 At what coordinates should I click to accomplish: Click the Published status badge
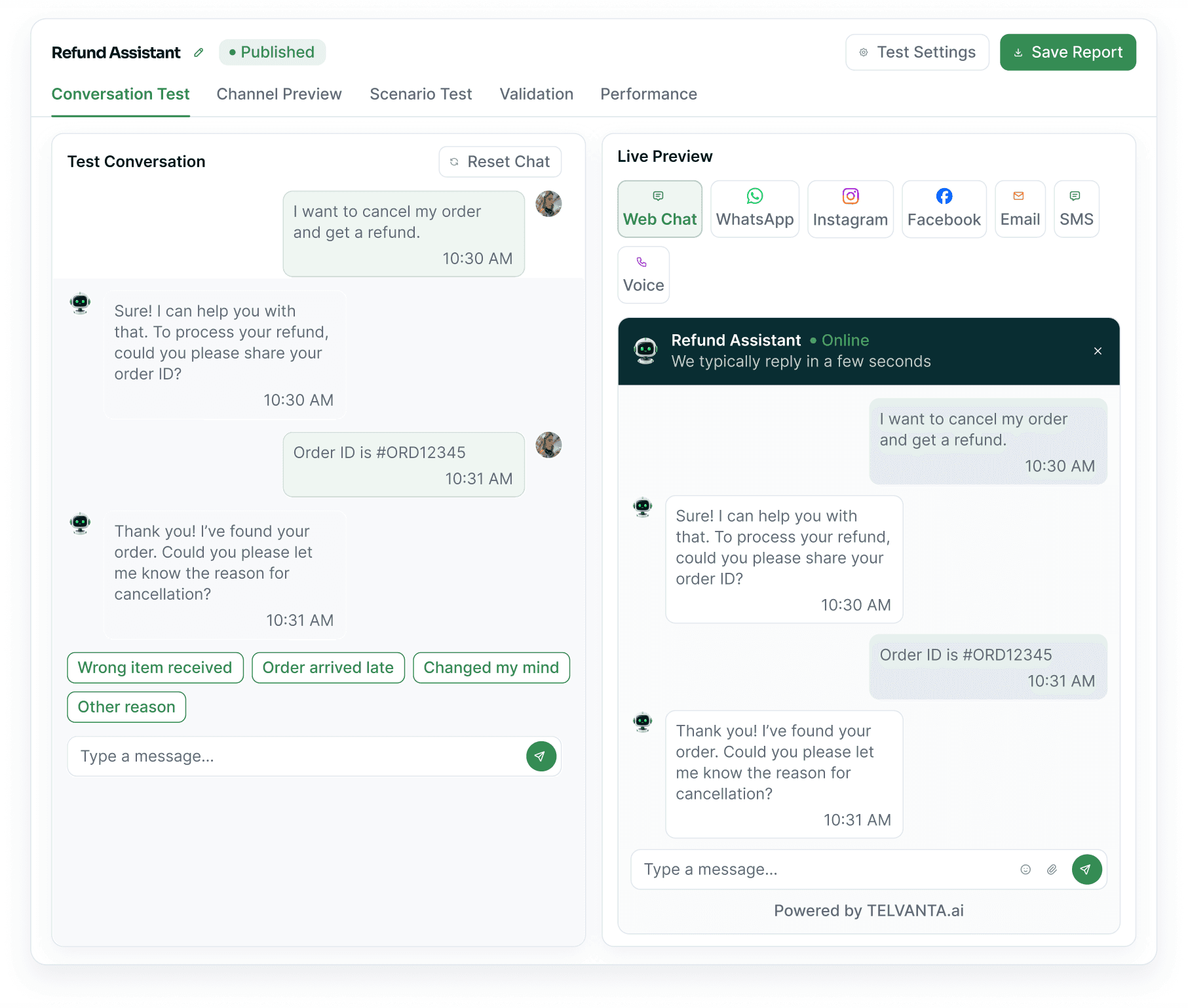[272, 52]
